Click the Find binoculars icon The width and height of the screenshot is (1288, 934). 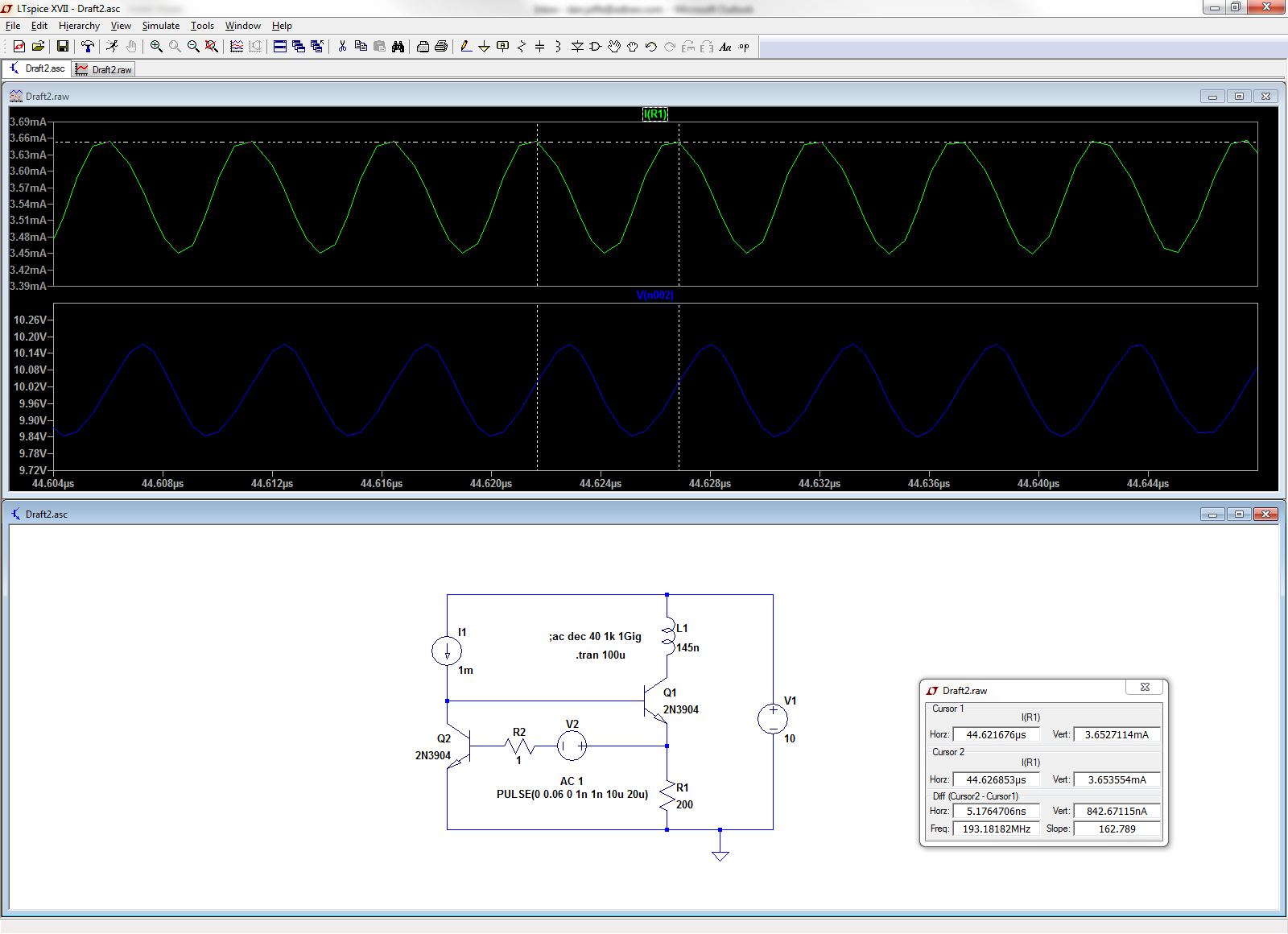coord(398,47)
